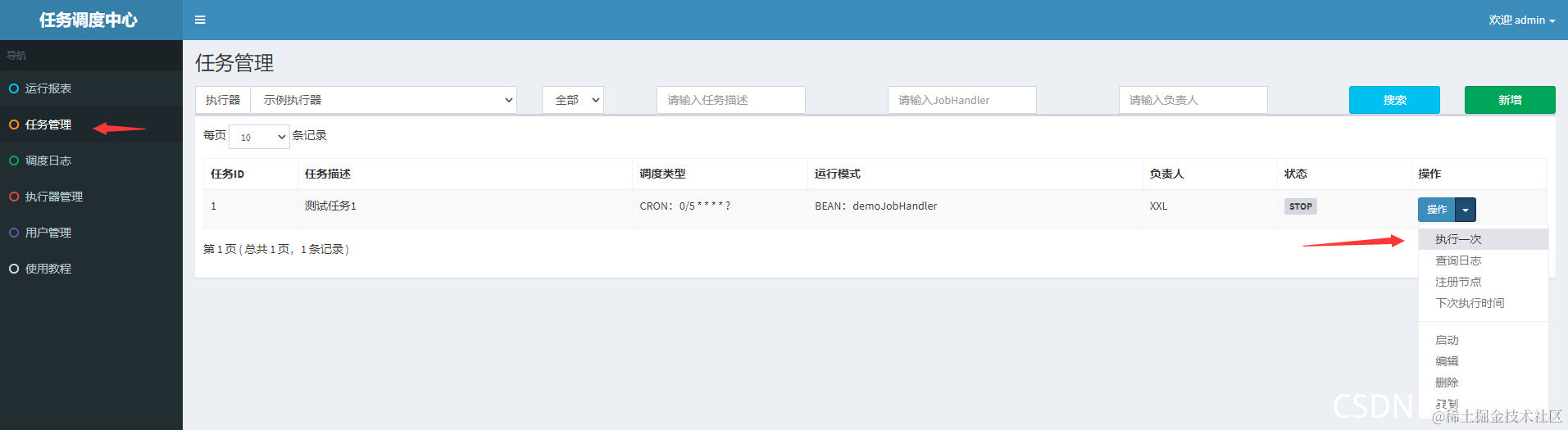Viewport: 1568px width, 430px height.
Task: Click the 任务调度中心 logo title
Action: tap(89, 20)
